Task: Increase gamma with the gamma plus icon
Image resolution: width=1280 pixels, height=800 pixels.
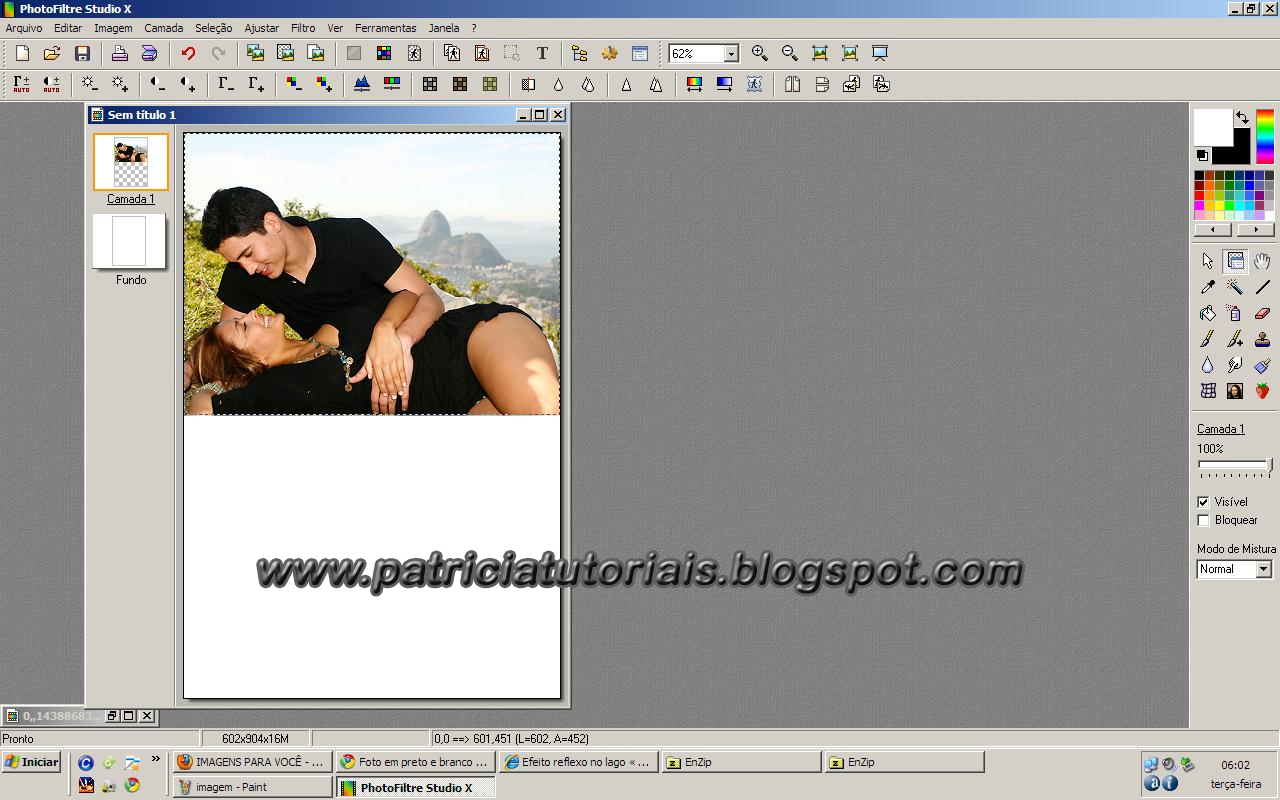Action: (256, 84)
